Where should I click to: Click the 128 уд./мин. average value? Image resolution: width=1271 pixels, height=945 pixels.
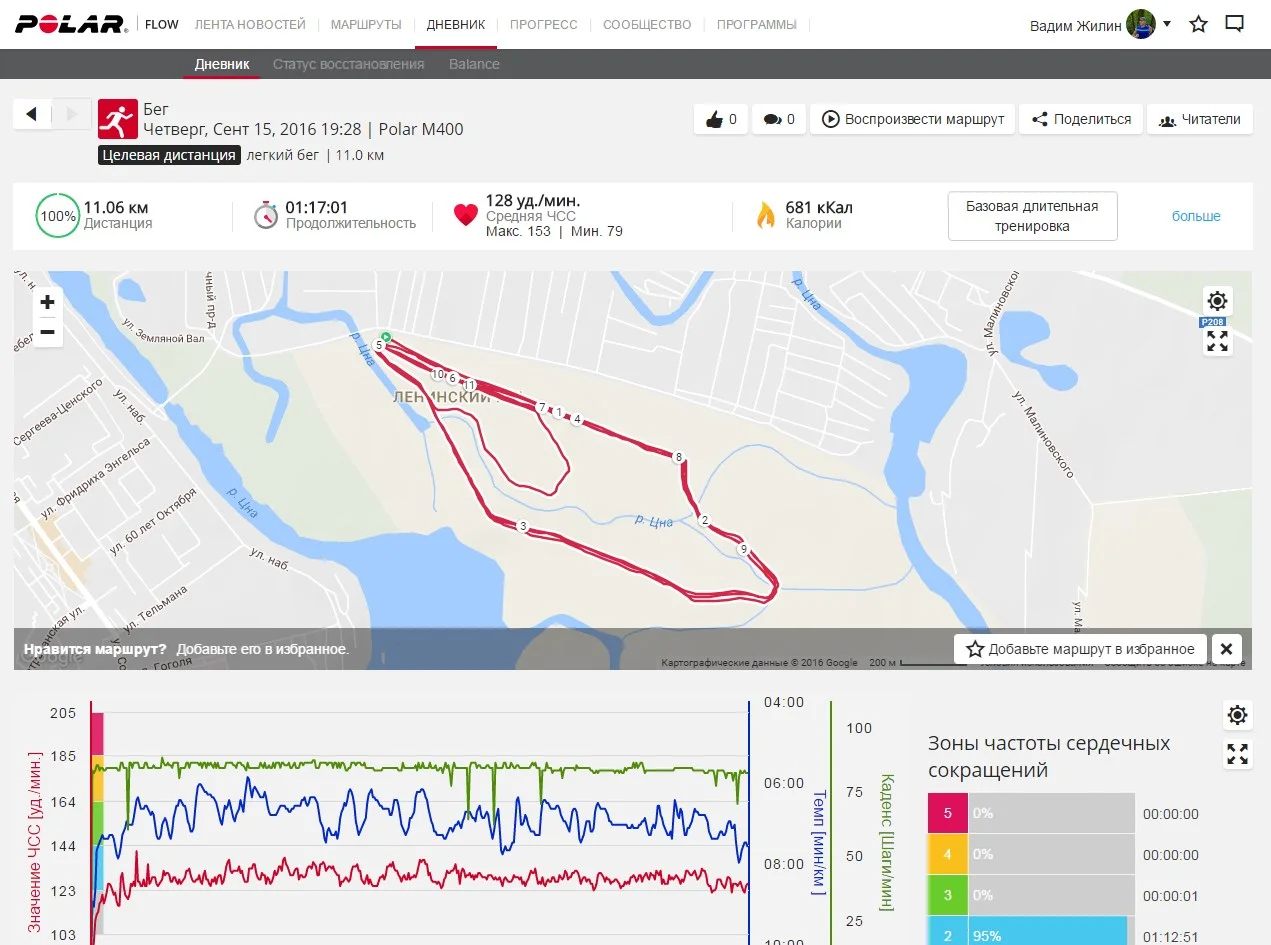pos(533,201)
